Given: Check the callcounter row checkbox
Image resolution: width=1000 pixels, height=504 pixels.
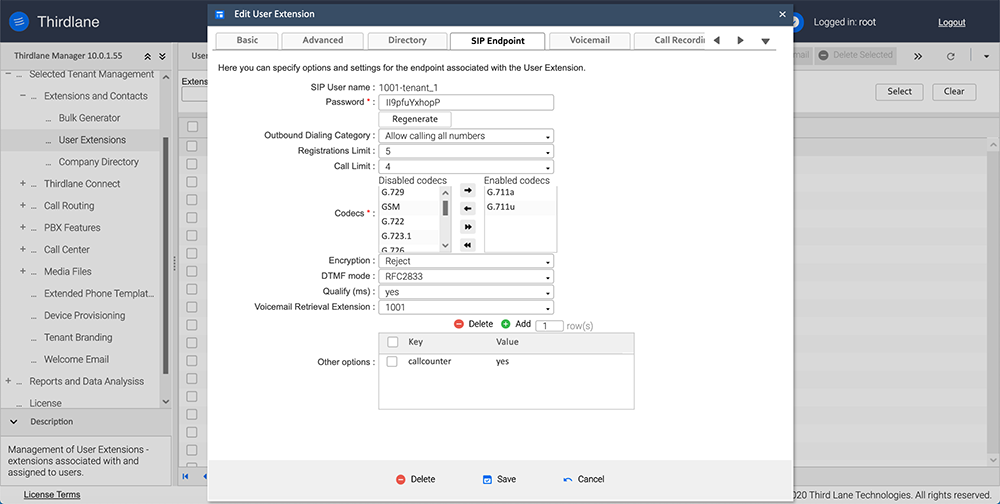Looking at the screenshot, I should click(392, 361).
